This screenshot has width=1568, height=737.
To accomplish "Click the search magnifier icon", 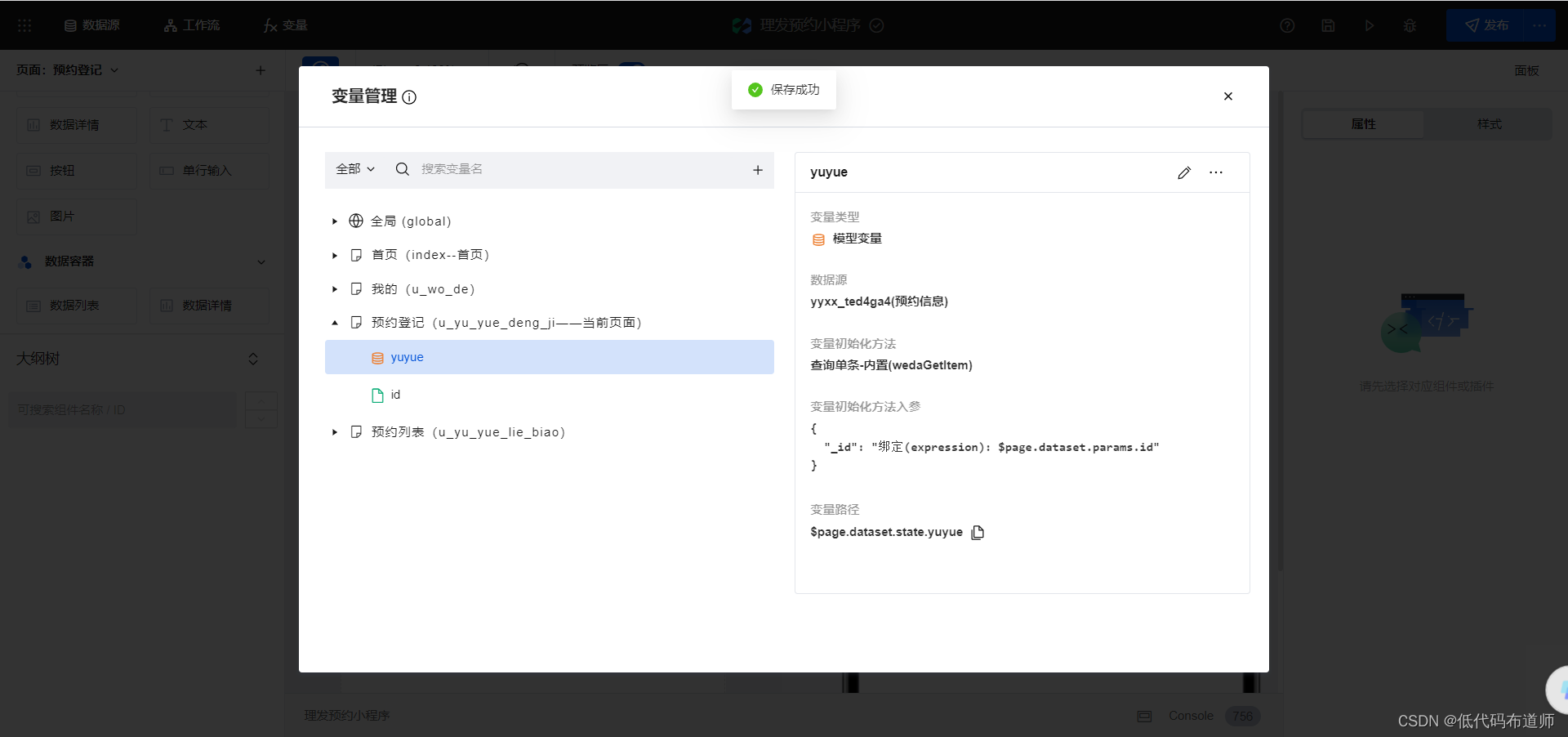I will (x=402, y=169).
